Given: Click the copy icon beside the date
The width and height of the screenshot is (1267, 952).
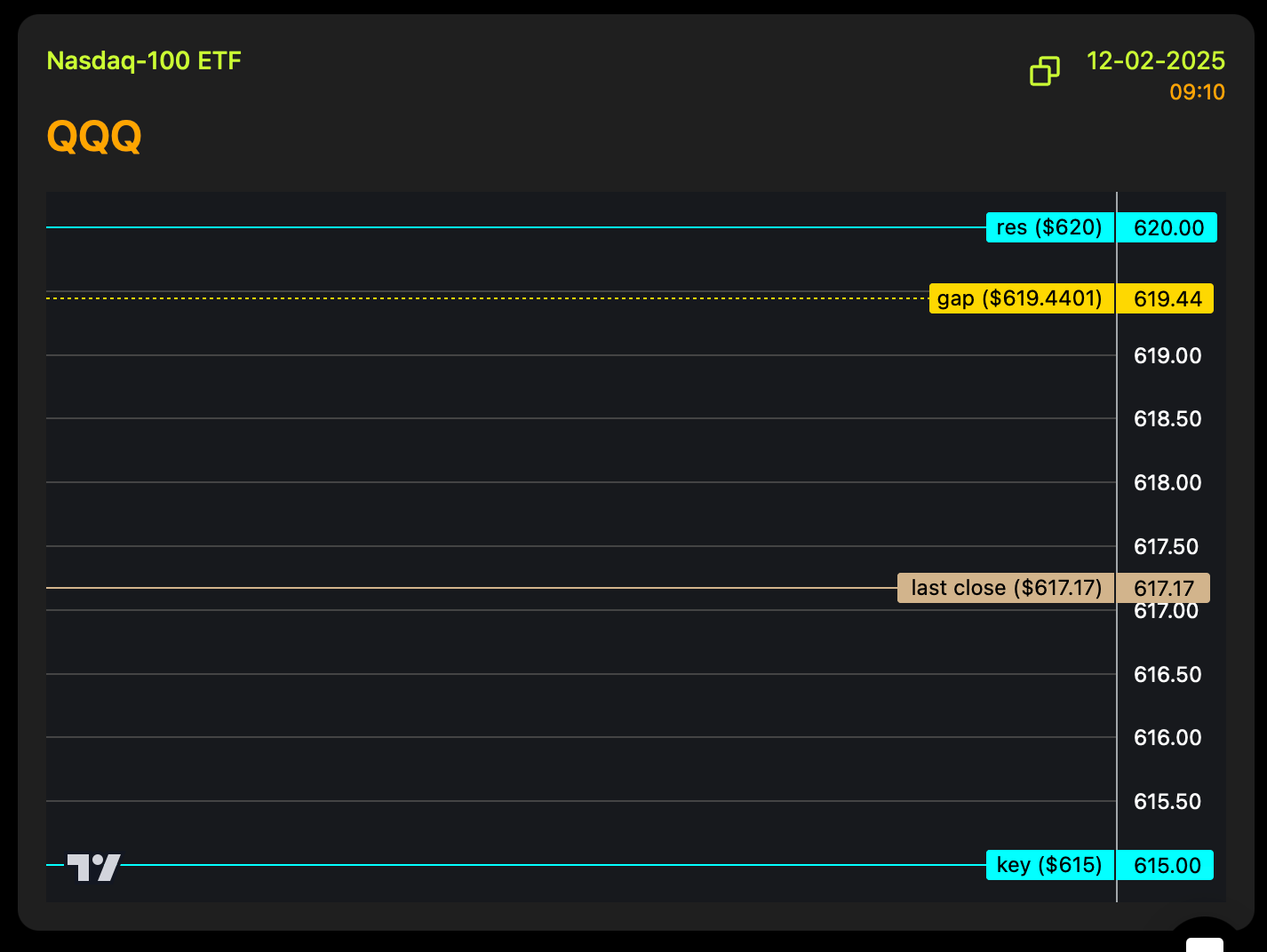Looking at the screenshot, I should tap(1045, 71).
